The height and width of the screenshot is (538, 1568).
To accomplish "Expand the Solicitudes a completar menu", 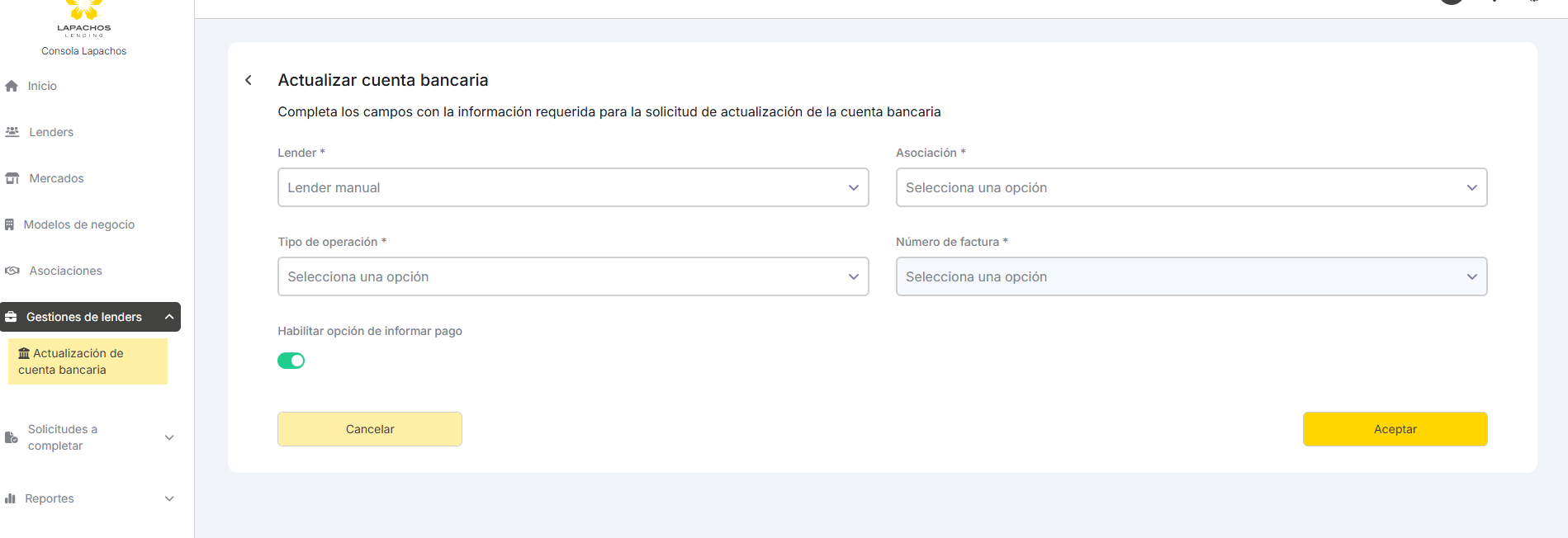I will pos(169,437).
